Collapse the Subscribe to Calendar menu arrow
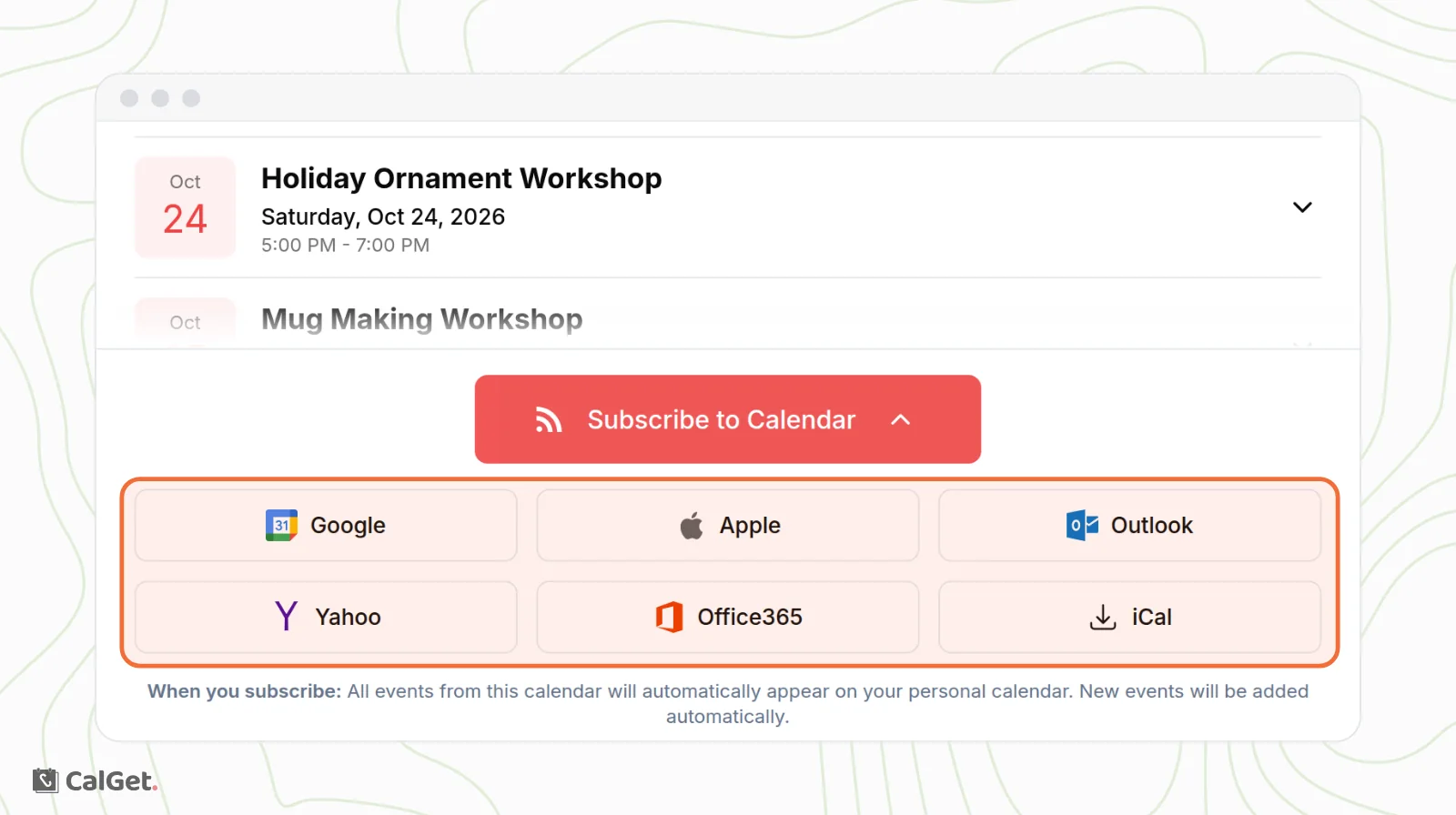 pyautogui.click(x=900, y=419)
